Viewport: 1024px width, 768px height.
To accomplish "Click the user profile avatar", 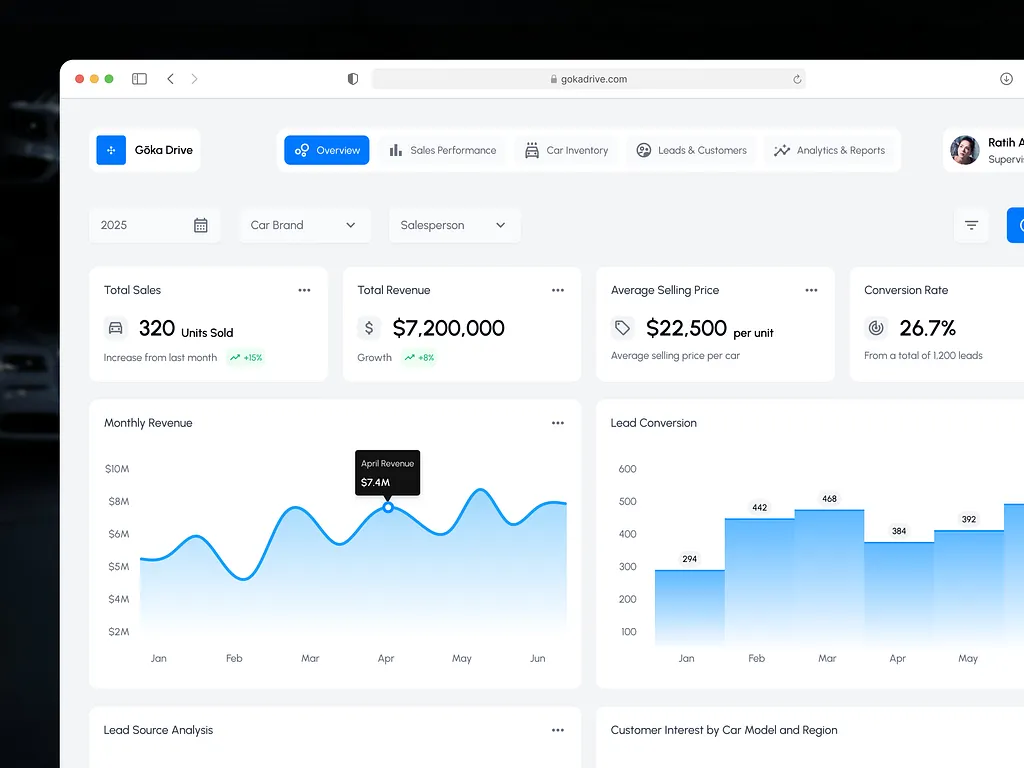I will 965,150.
